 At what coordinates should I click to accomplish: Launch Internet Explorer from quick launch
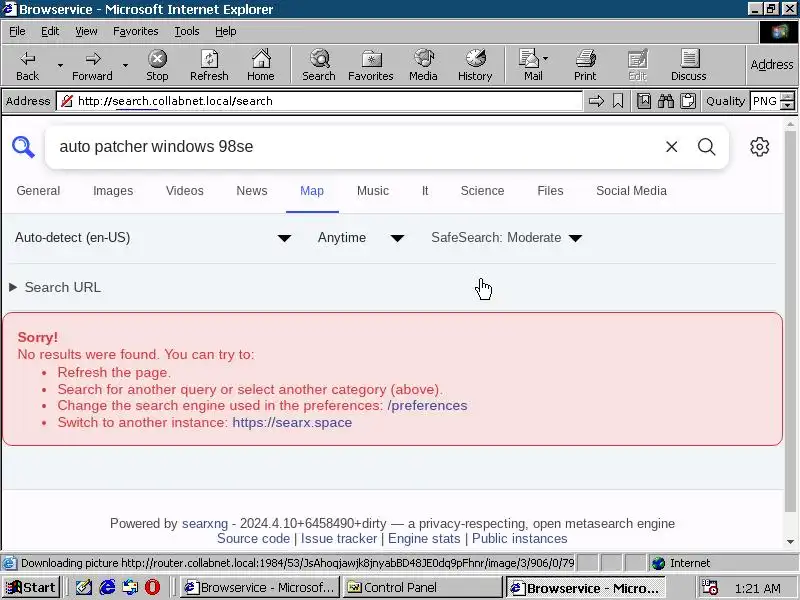107,588
